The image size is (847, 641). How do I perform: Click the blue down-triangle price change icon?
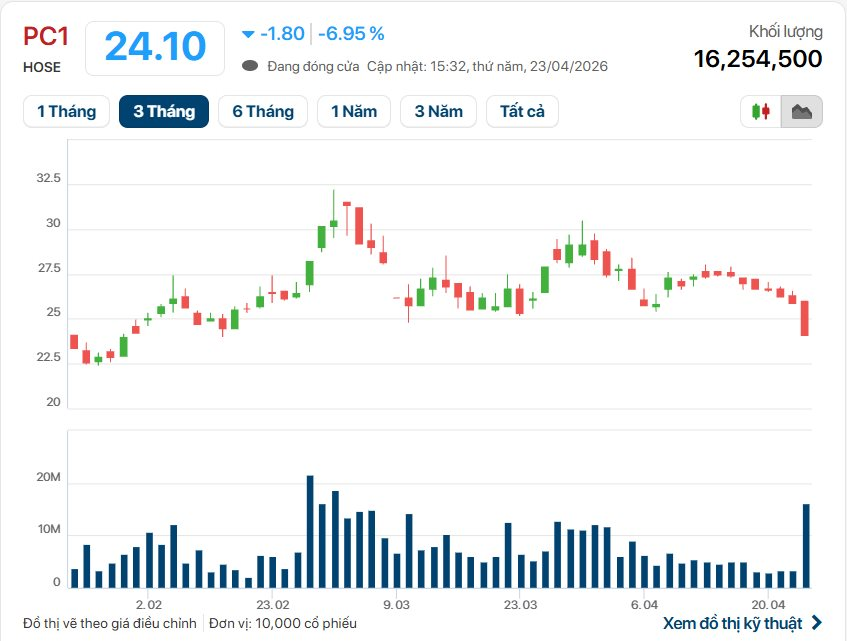(x=248, y=34)
